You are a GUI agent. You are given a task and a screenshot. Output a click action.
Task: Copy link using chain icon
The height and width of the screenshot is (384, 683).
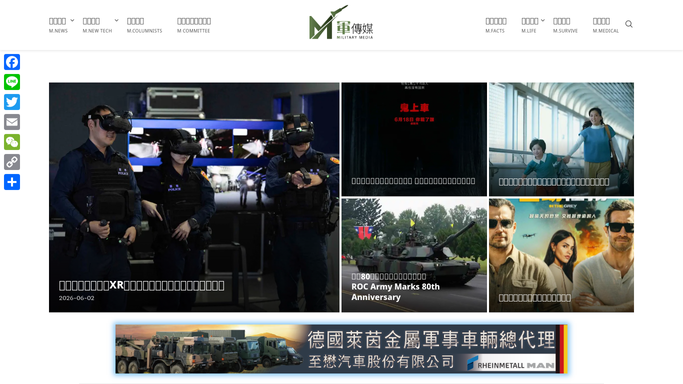point(12,162)
